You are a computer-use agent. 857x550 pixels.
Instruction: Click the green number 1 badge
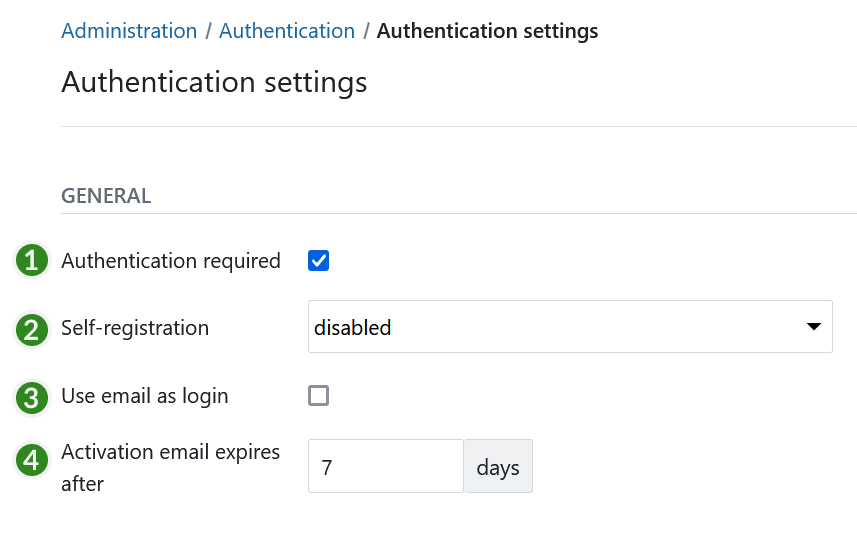pyautogui.click(x=32, y=261)
